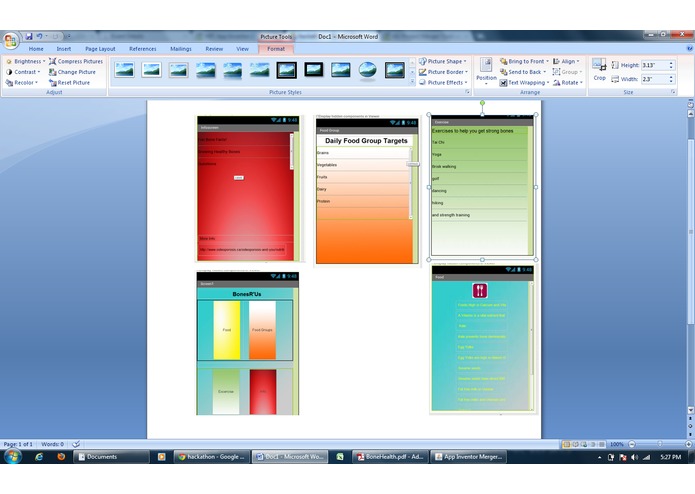
Task: Open the Review ribbon tab
Action: [214, 49]
